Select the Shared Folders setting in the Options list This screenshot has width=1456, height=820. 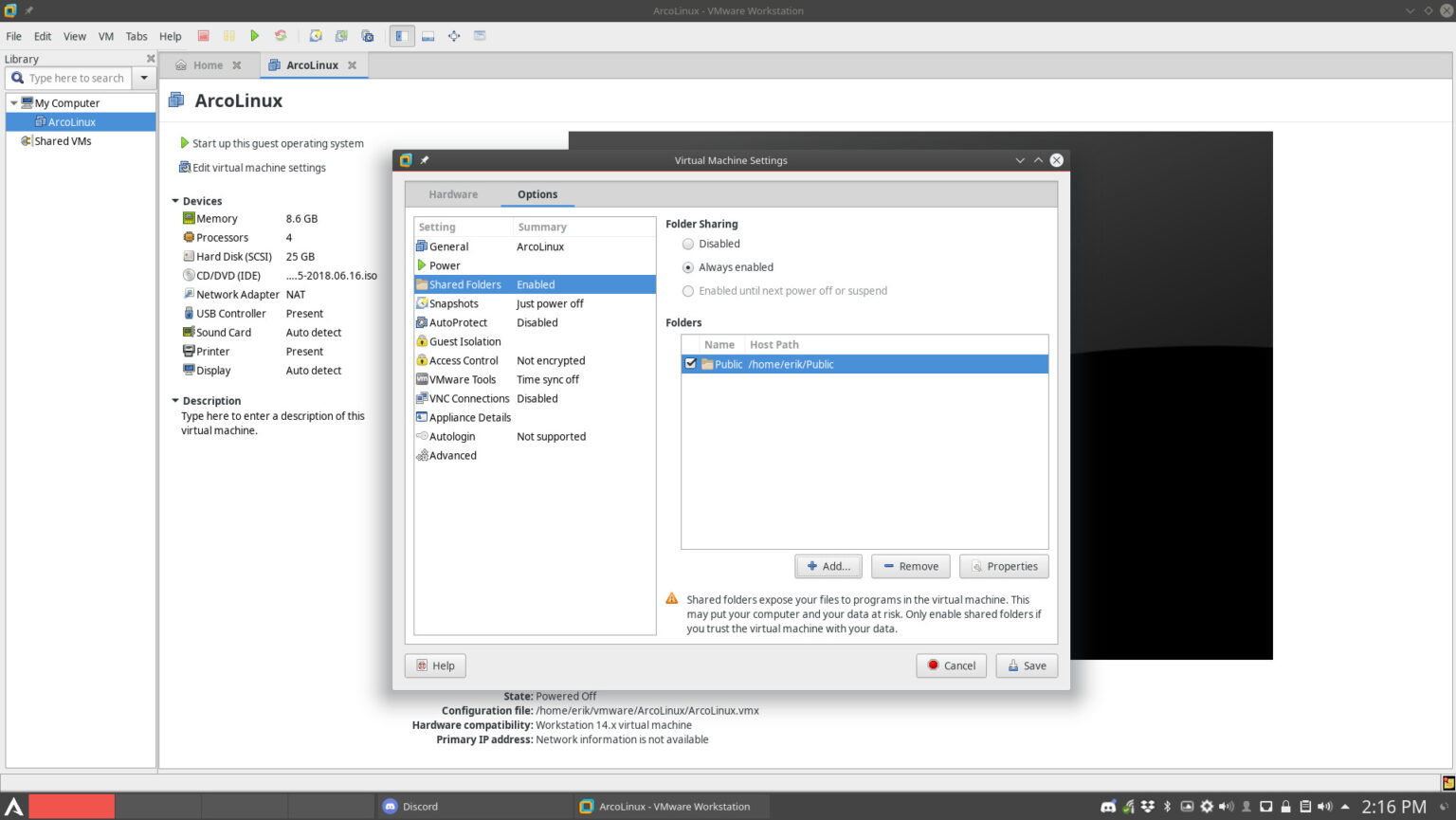(x=466, y=283)
